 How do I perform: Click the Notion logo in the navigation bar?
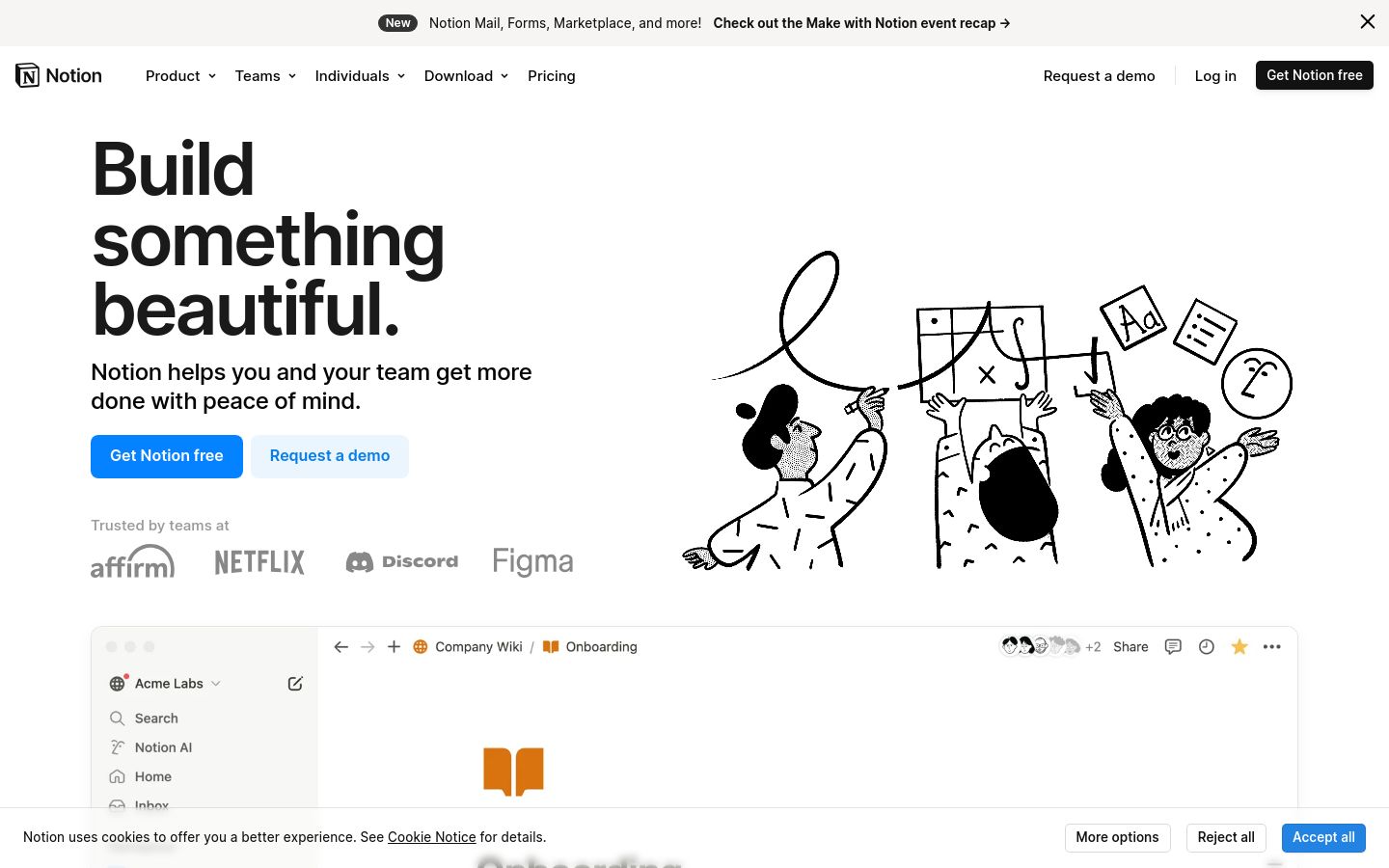(59, 75)
